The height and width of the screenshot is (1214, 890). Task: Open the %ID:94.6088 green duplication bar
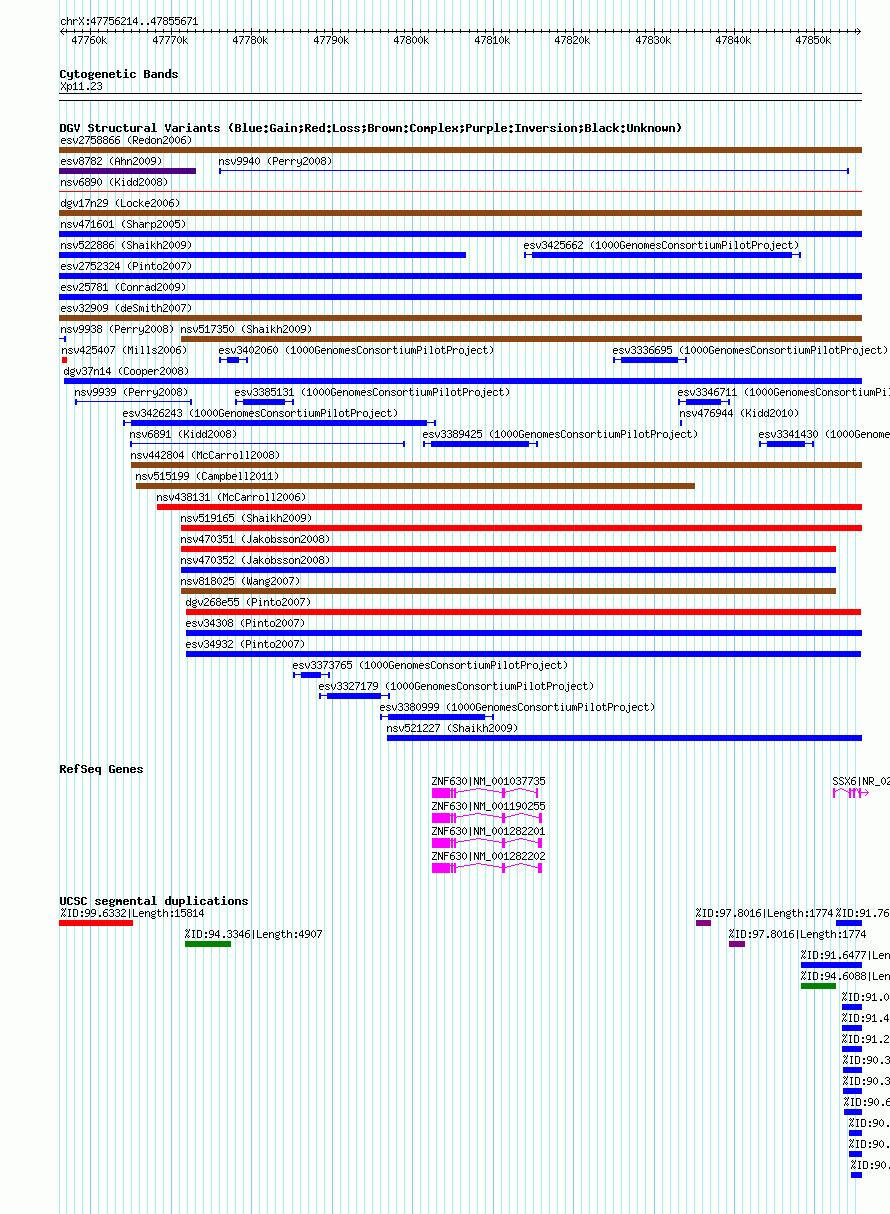tap(818, 986)
